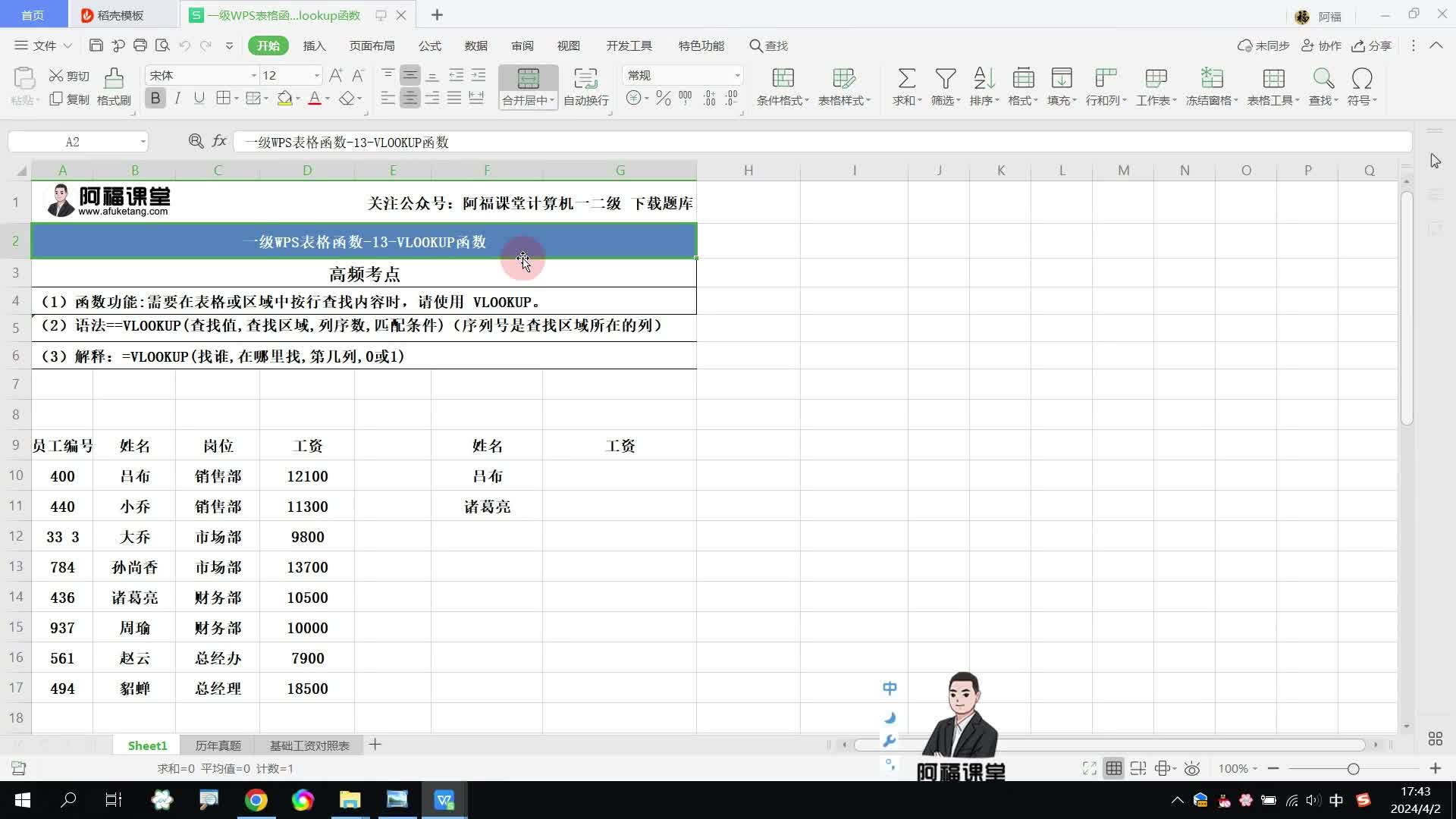
Task: Click the Sort icon
Action: 984,79
